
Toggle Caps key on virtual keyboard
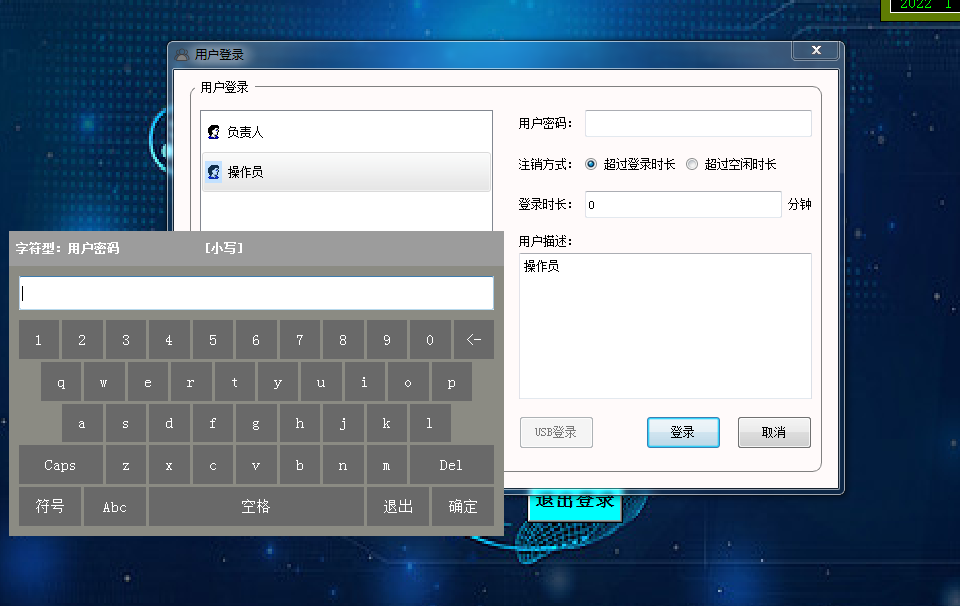click(61, 465)
